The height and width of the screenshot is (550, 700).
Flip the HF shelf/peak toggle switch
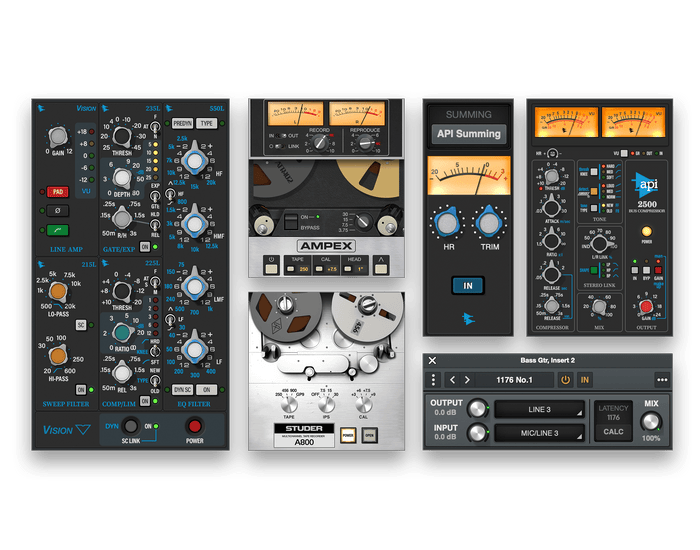coord(170,194)
